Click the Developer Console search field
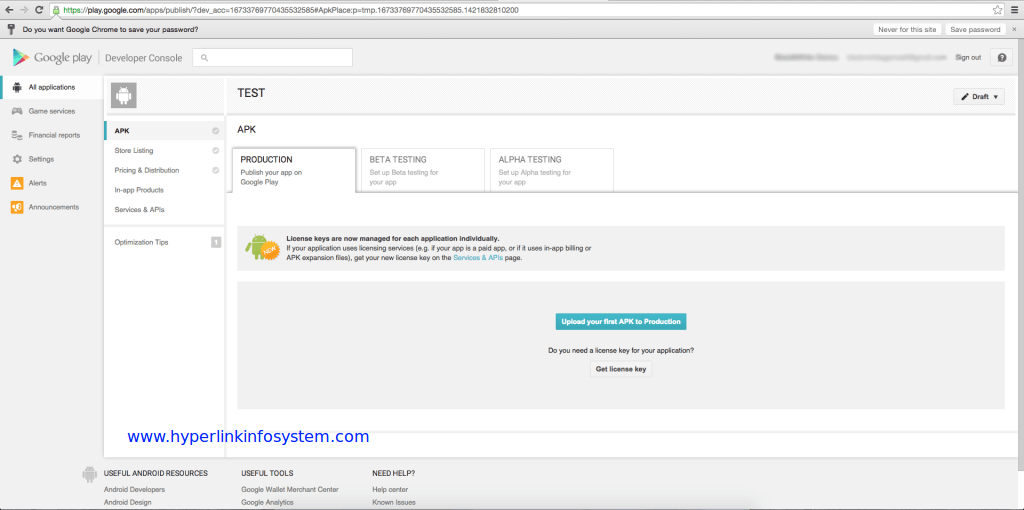Image resolution: width=1024 pixels, height=510 pixels. [272, 57]
